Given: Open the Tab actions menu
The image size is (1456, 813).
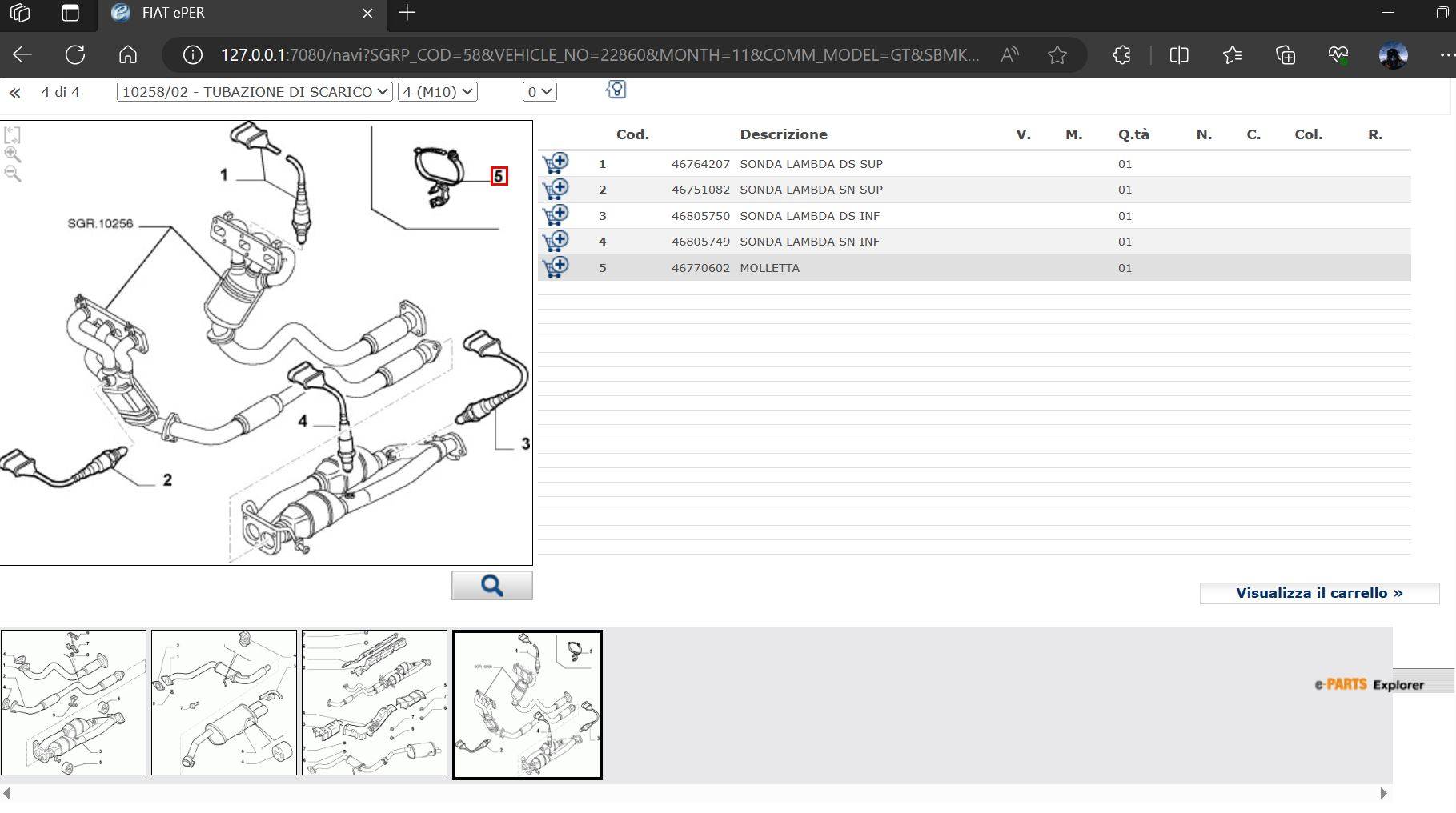Looking at the screenshot, I should (70, 13).
